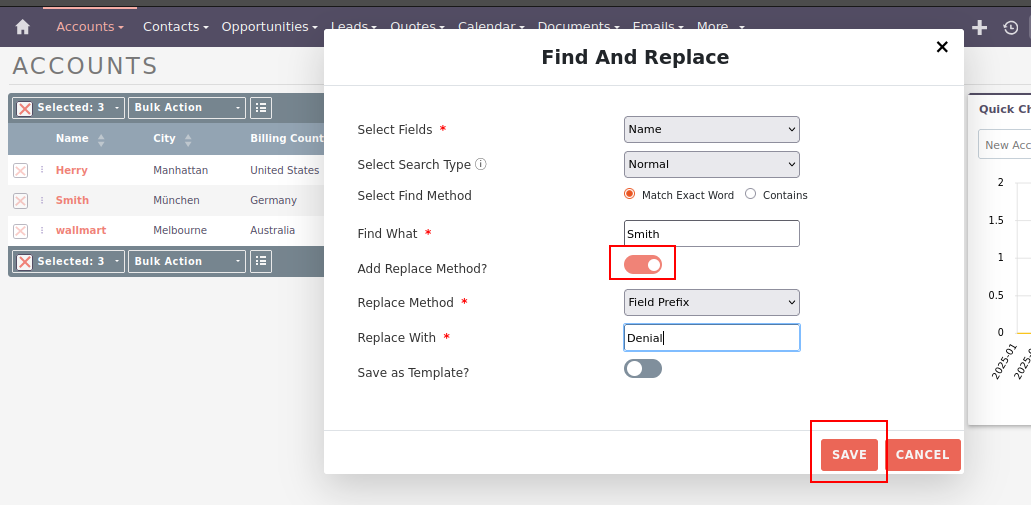Viewport: 1031px width, 505px height.
Task: Open the Select Fields dropdown
Action: pos(711,129)
